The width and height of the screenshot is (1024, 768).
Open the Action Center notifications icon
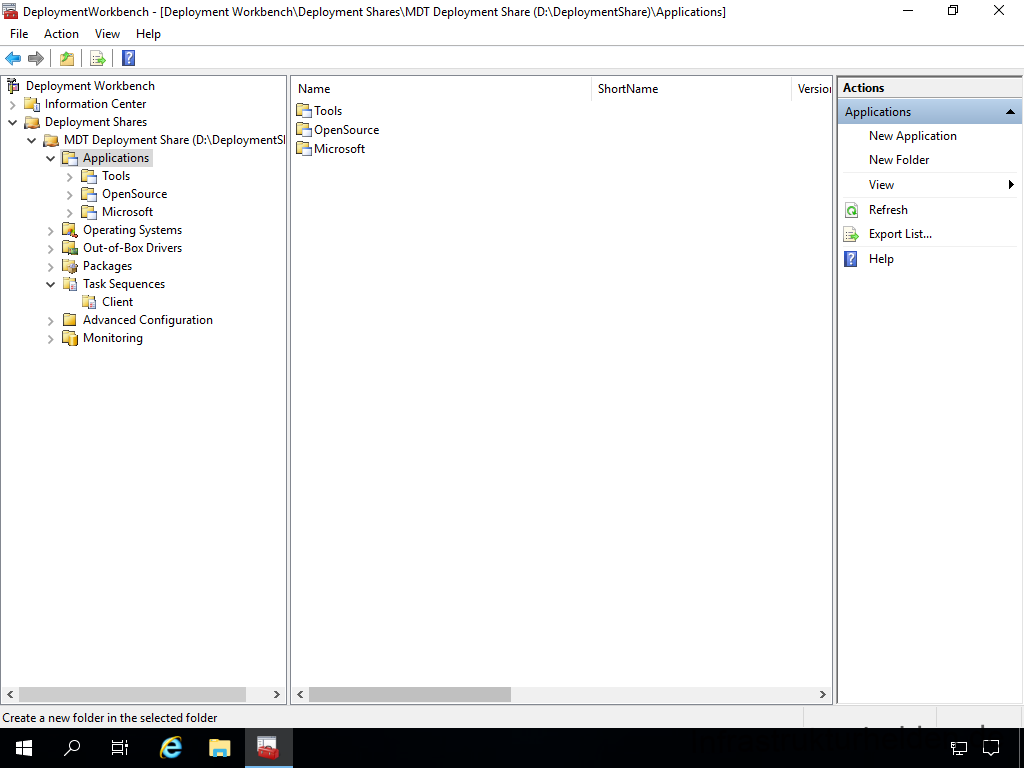point(991,748)
